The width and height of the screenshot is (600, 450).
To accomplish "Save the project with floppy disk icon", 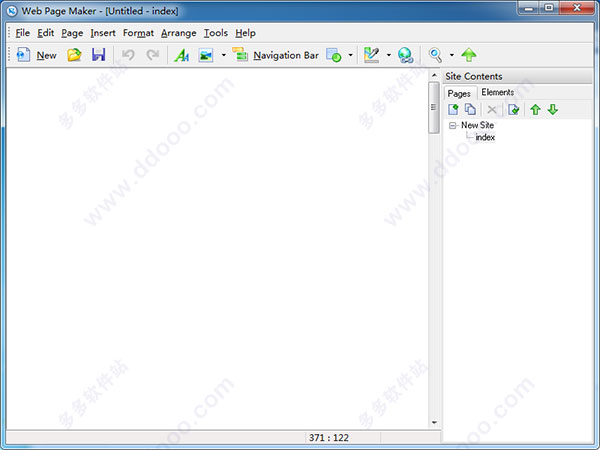I will point(98,55).
